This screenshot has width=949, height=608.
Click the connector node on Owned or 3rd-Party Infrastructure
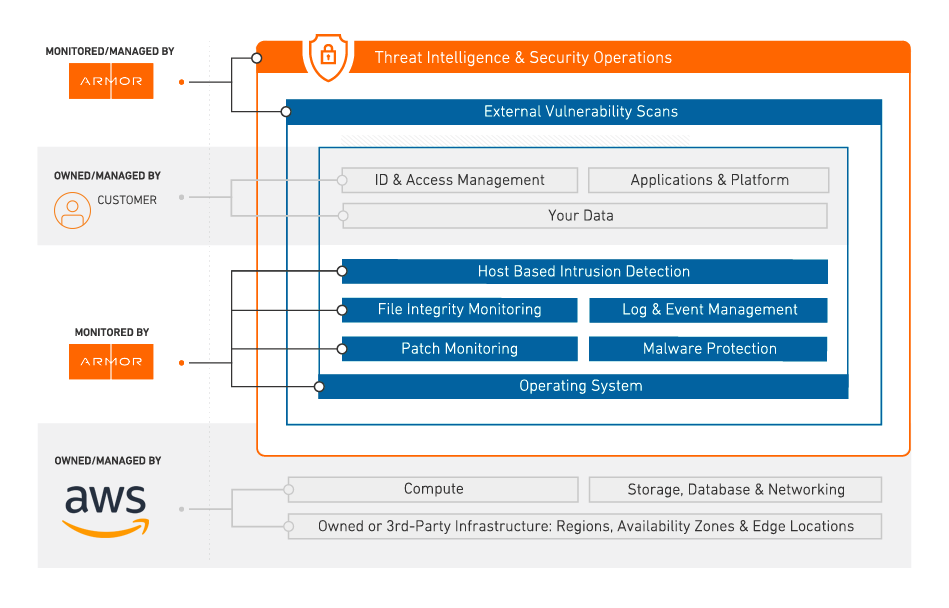click(x=289, y=526)
